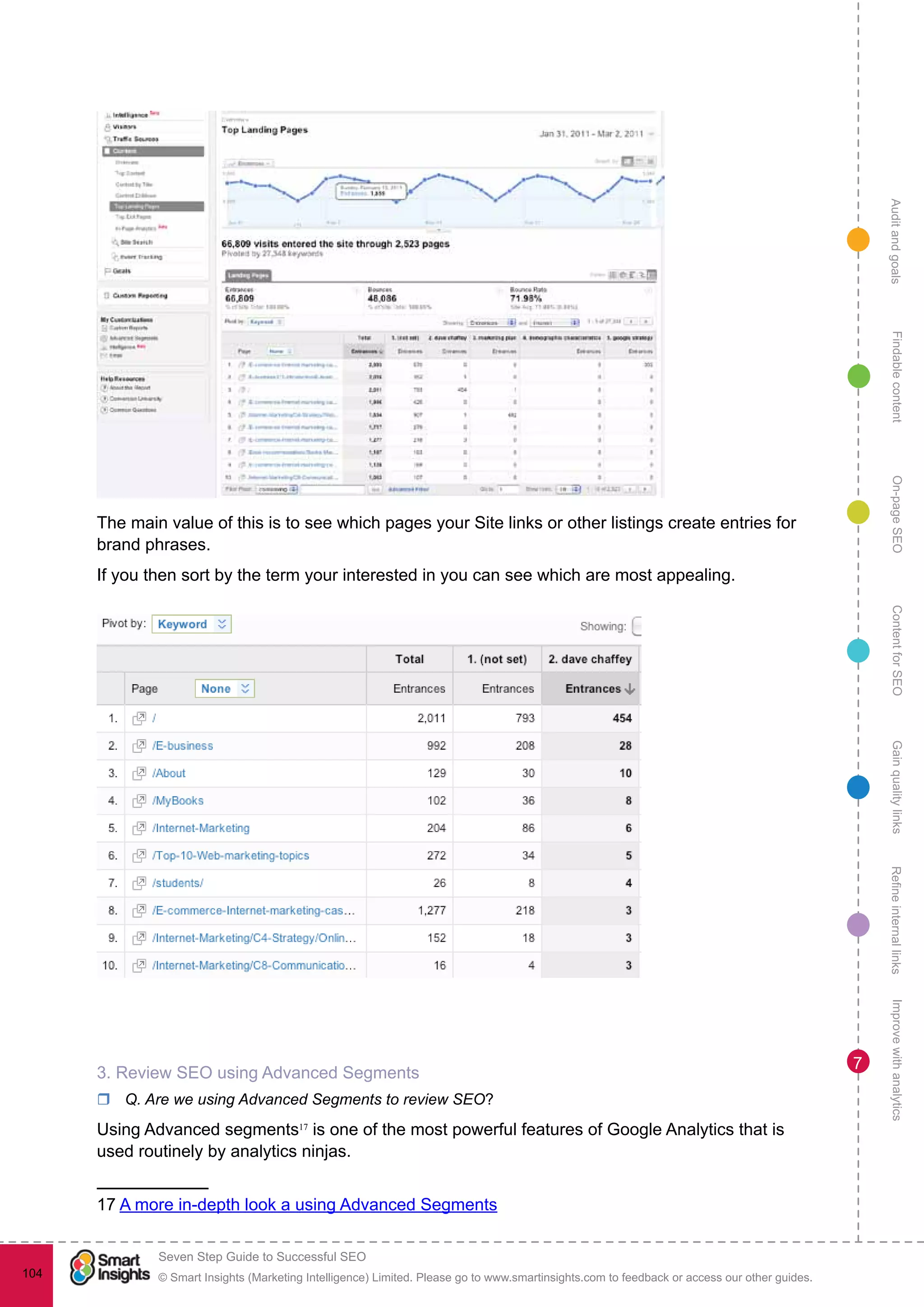Open the /E-commerce-Internet-marketing-cas… page link
Screen dimensions: 924x1307
254,911
